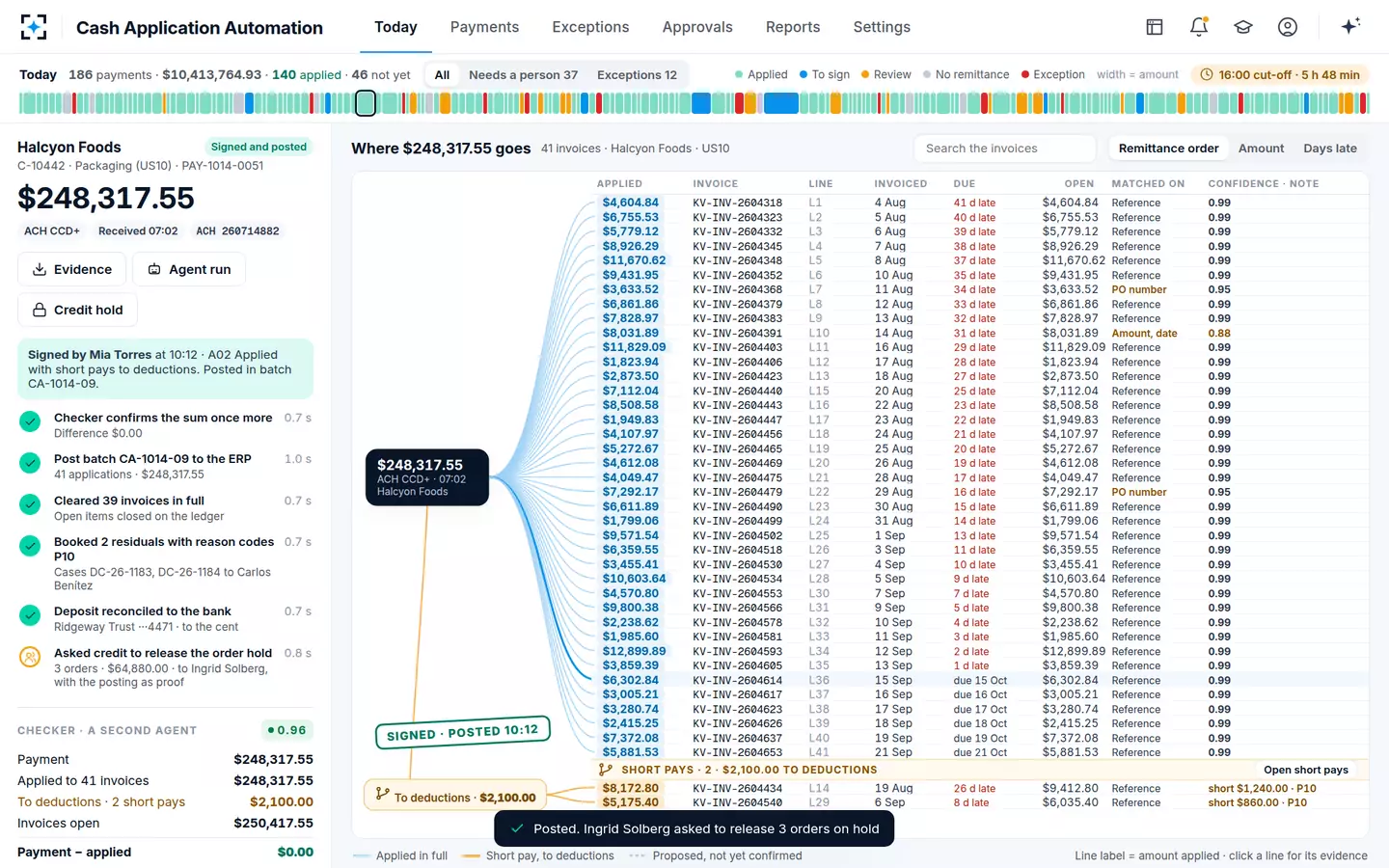Open the Evidence button
This screenshot has width=1389, height=868.
tap(71, 269)
